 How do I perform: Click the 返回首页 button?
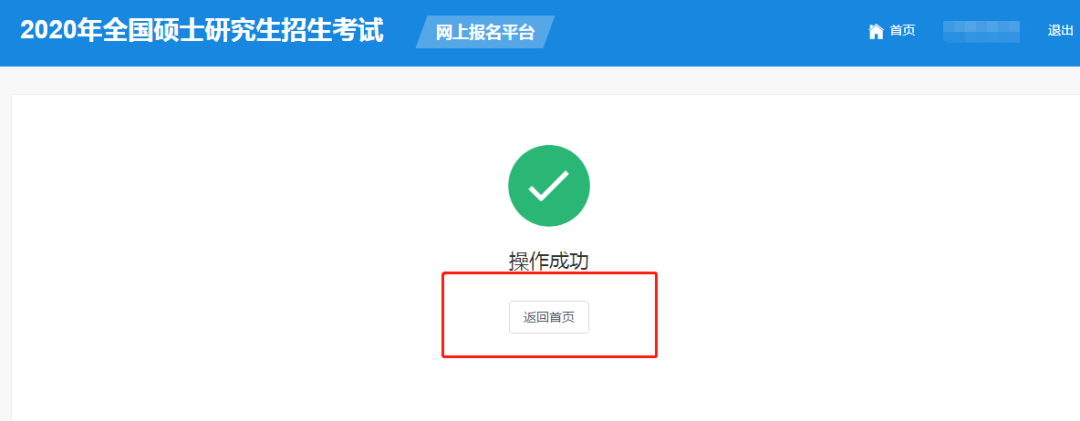pos(549,318)
